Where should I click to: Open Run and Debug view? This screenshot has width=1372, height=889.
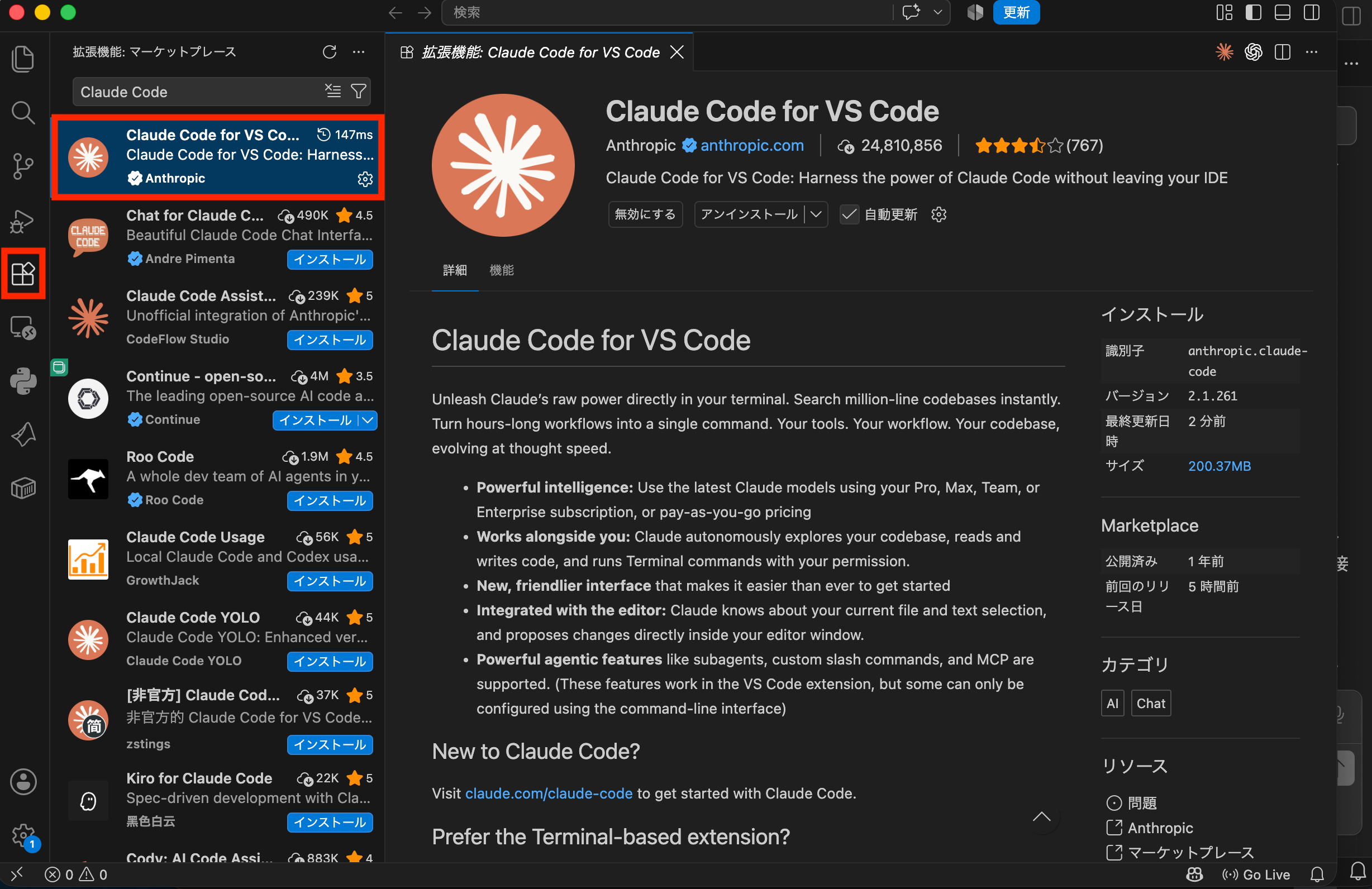pyautogui.click(x=23, y=221)
